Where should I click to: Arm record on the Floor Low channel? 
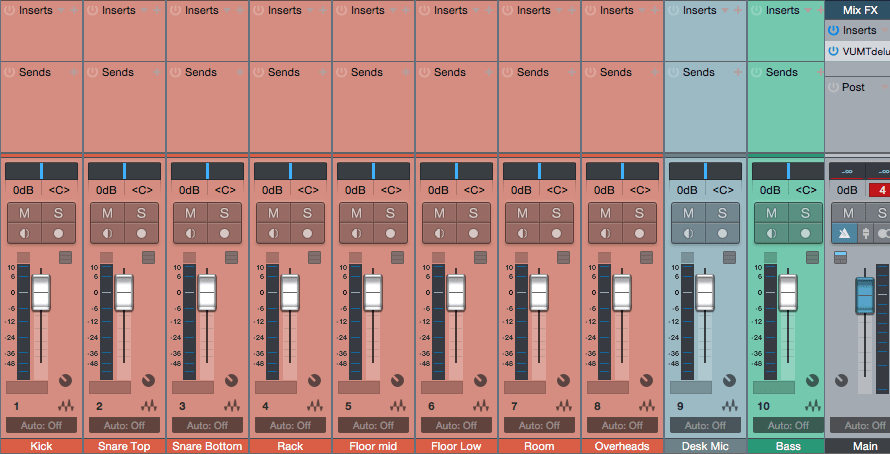click(473, 233)
